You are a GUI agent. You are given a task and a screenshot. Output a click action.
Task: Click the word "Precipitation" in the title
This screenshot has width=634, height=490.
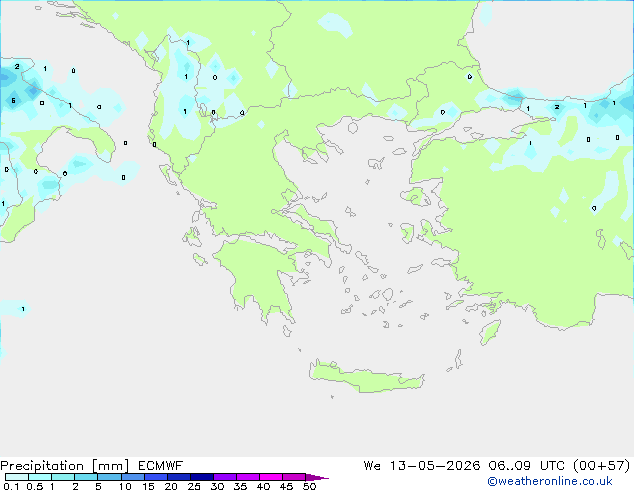click(42, 466)
